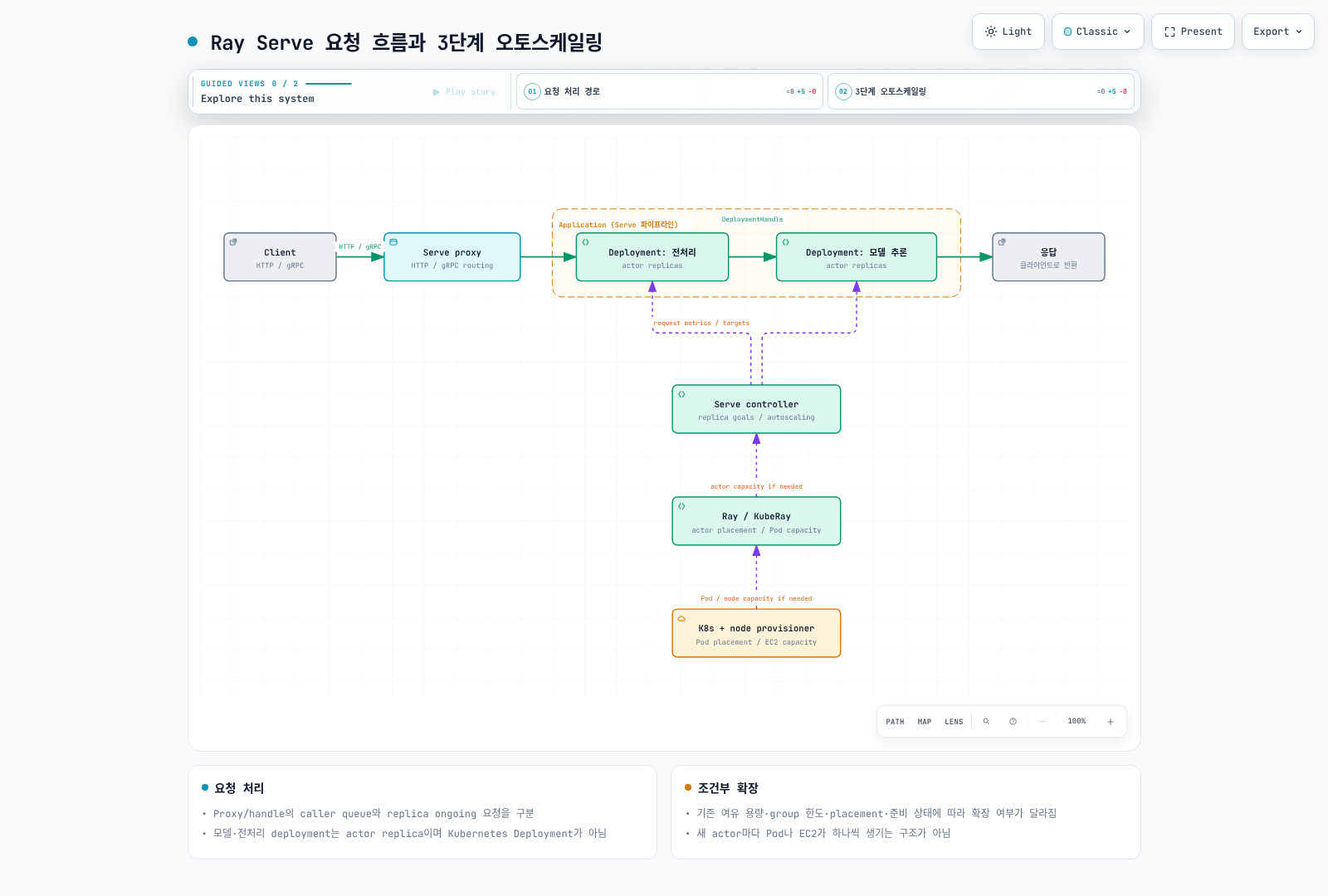1328x896 pixels.
Task: Activate MAP mode in canvas toolbar
Action: coord(925,722)
